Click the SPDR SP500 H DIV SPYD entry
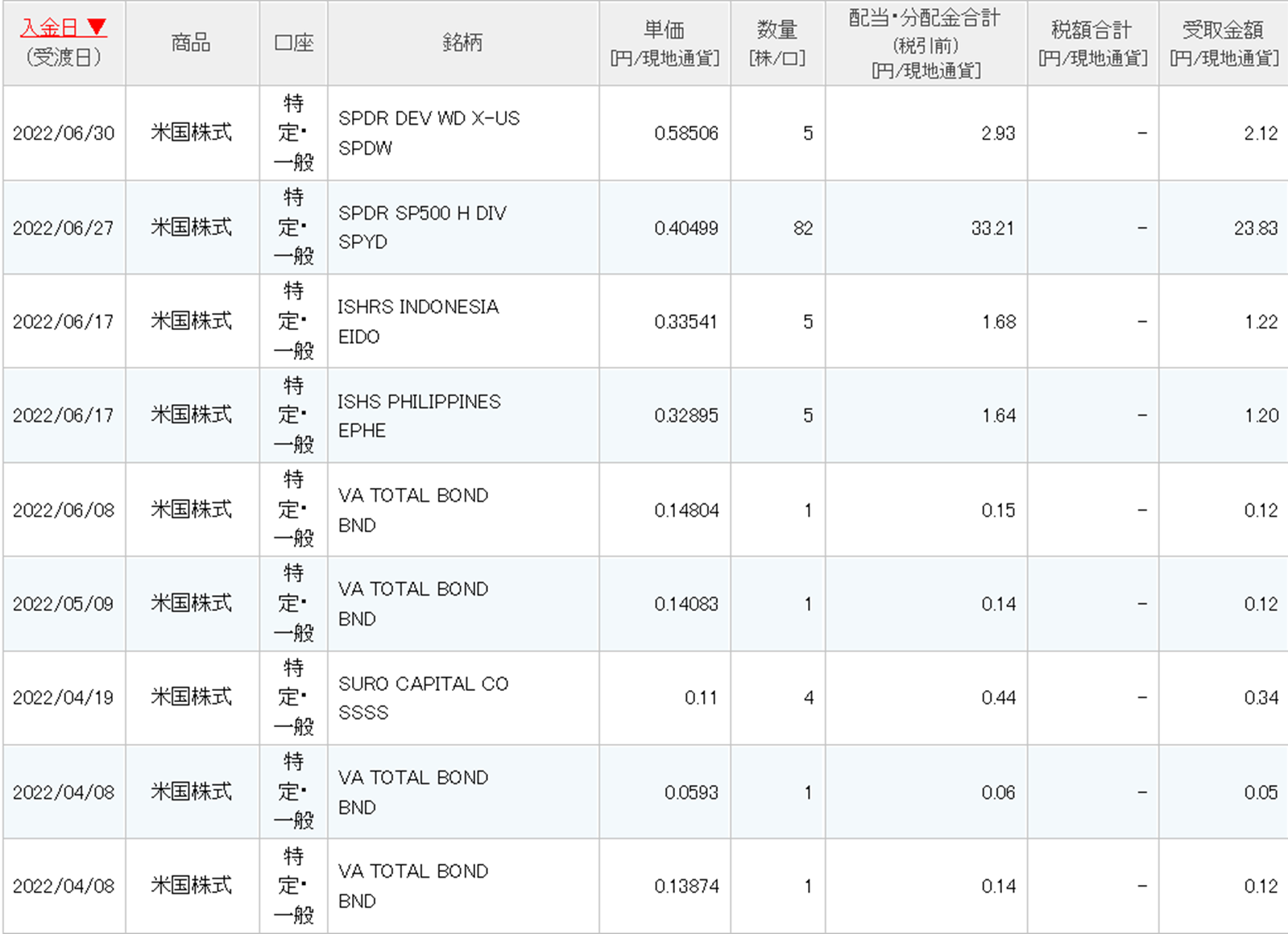1288x934 pixels. pyautogui.click(x=422, y=227)
